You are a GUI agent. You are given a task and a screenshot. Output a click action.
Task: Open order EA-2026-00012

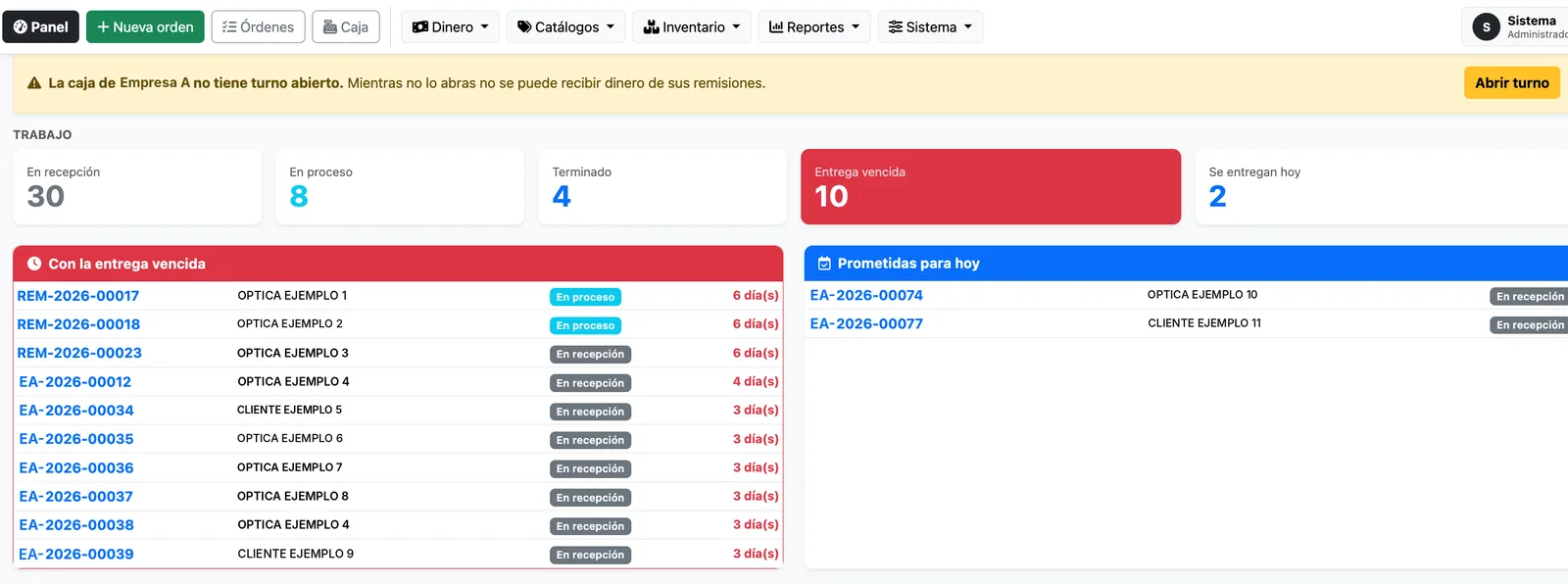(75, 382)
